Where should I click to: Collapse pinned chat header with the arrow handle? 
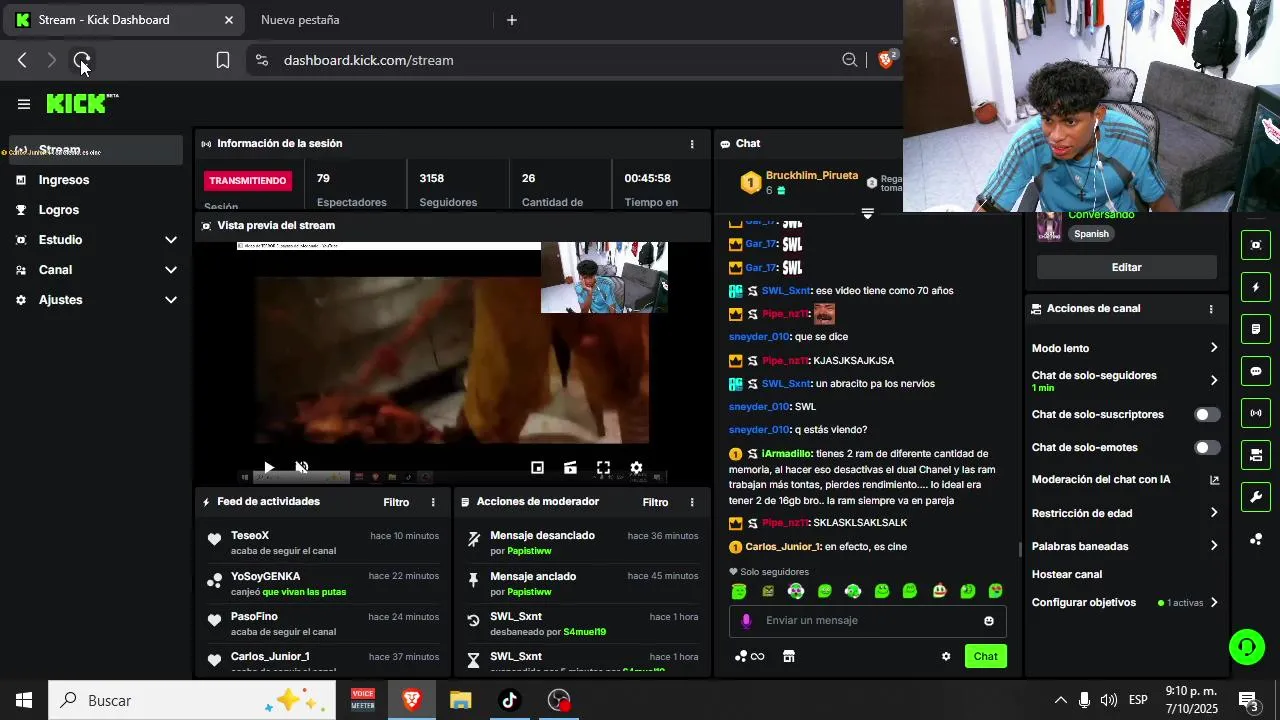point(867,214)
